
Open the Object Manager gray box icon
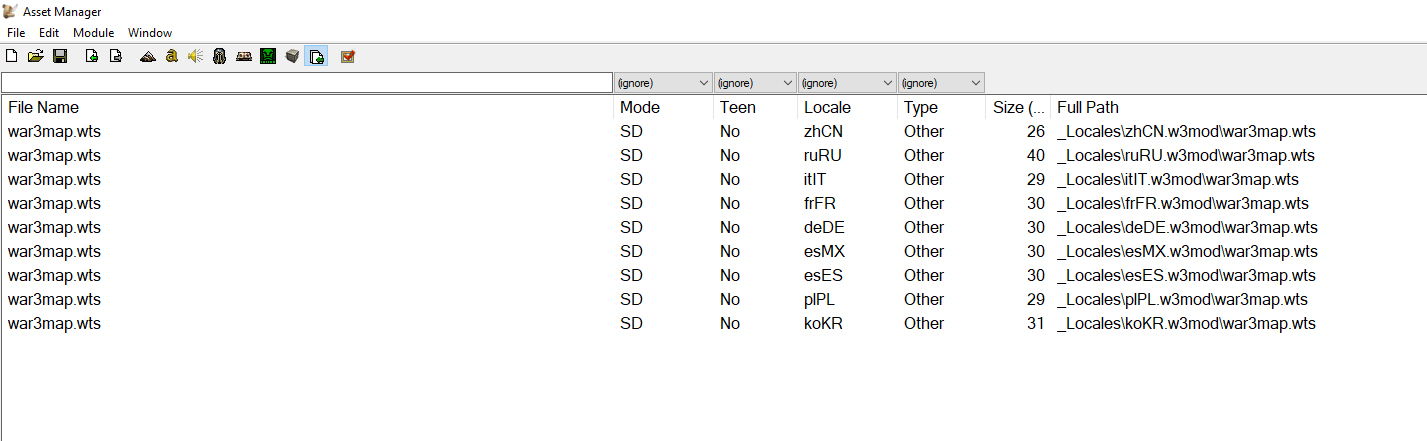[292, 56]
